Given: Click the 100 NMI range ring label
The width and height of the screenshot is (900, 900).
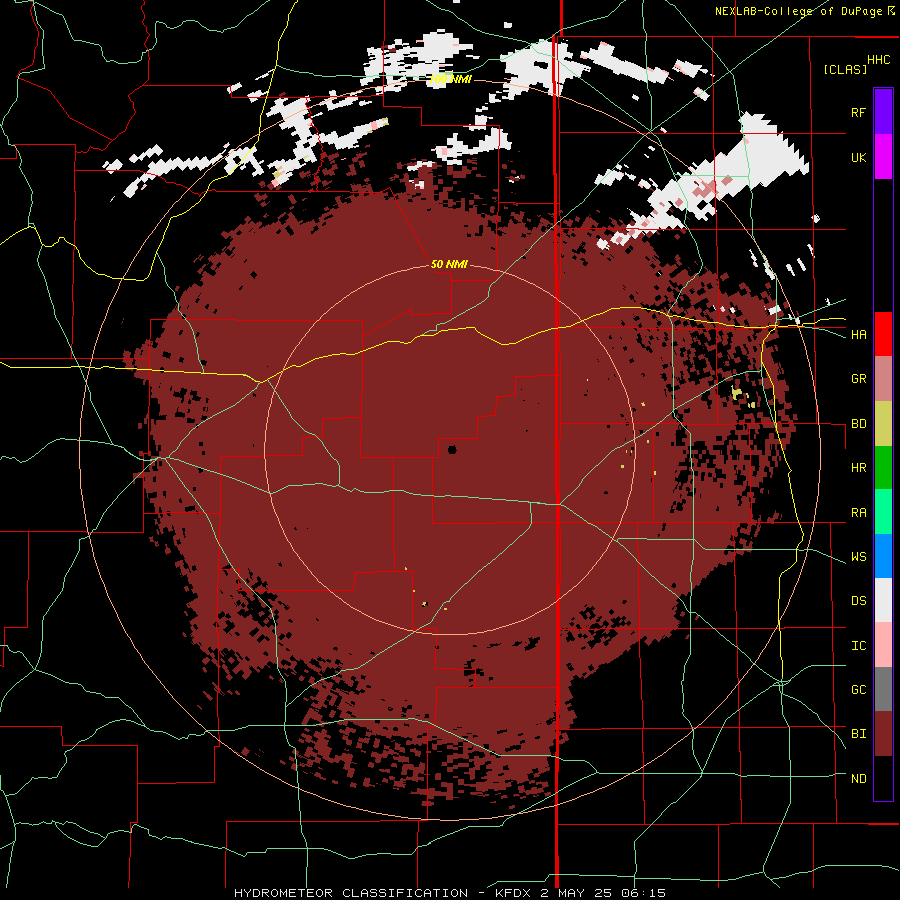Looking at the screenshot, I should 450,80.
